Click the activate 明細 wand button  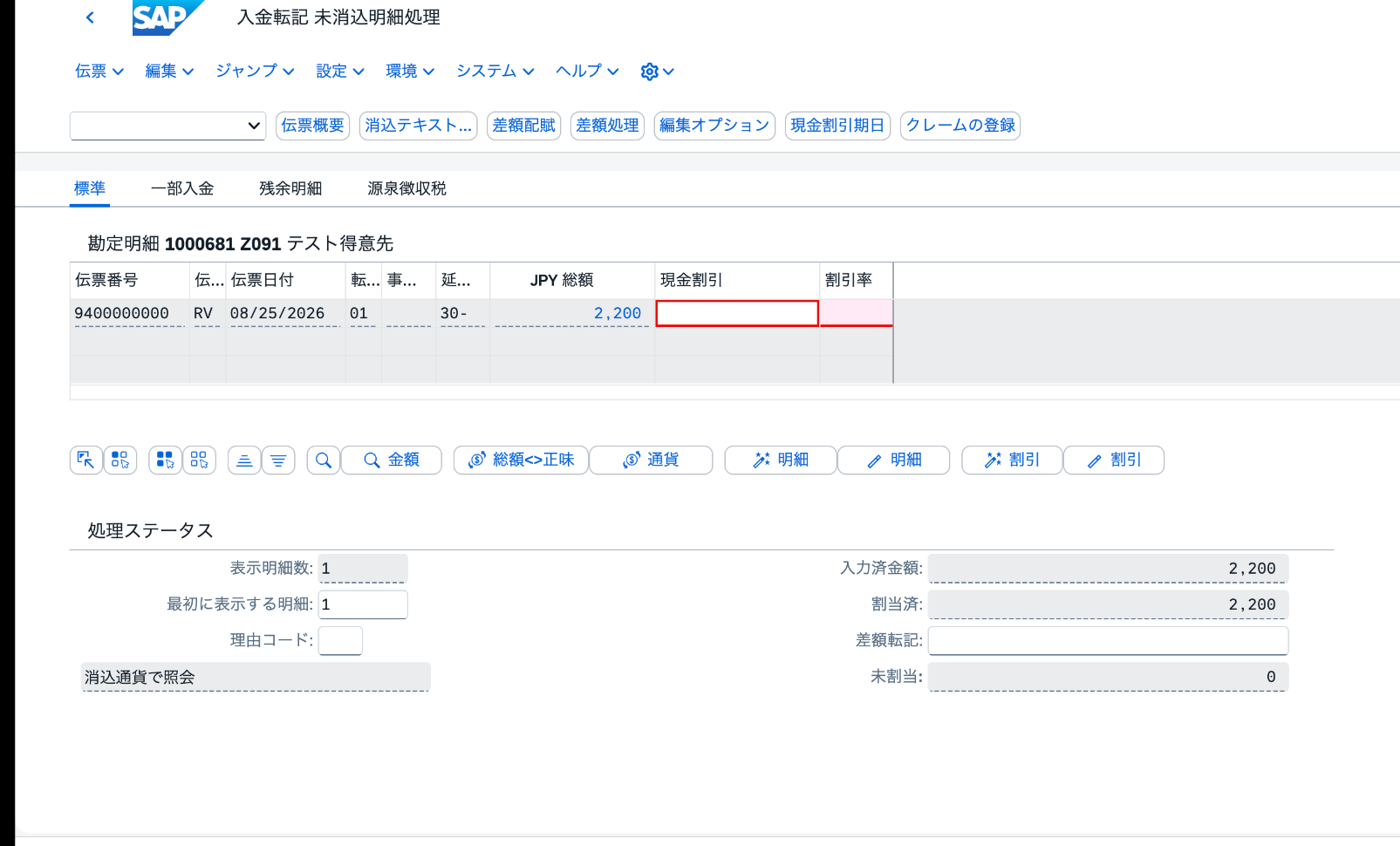coord(781,460)
